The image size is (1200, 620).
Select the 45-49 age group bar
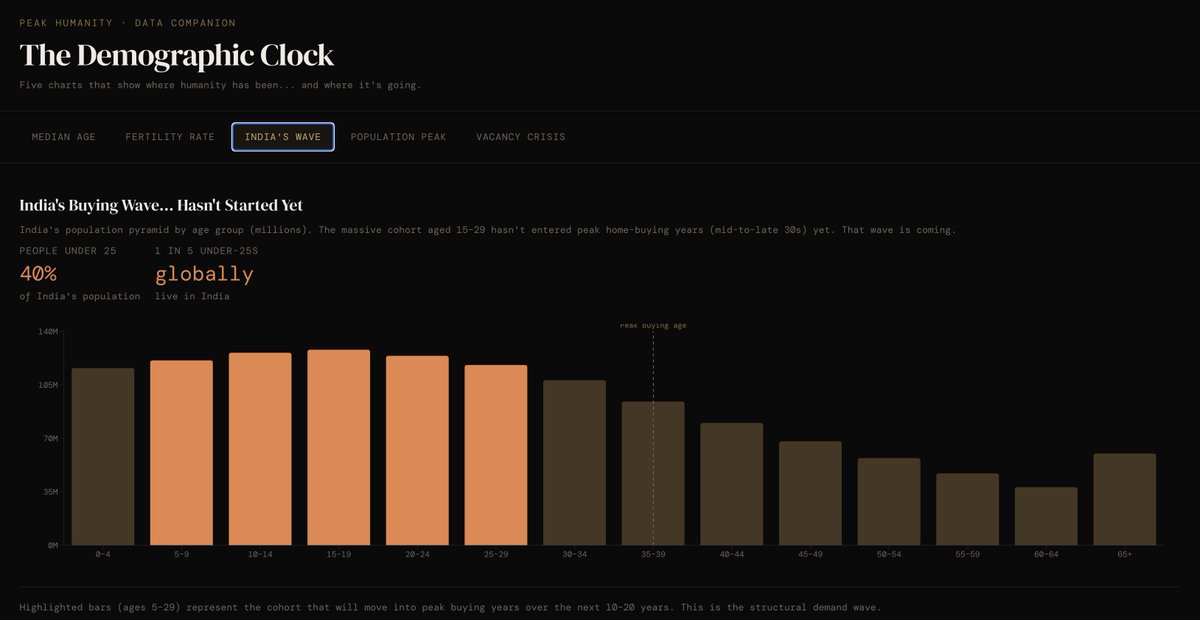click(810, 493)
